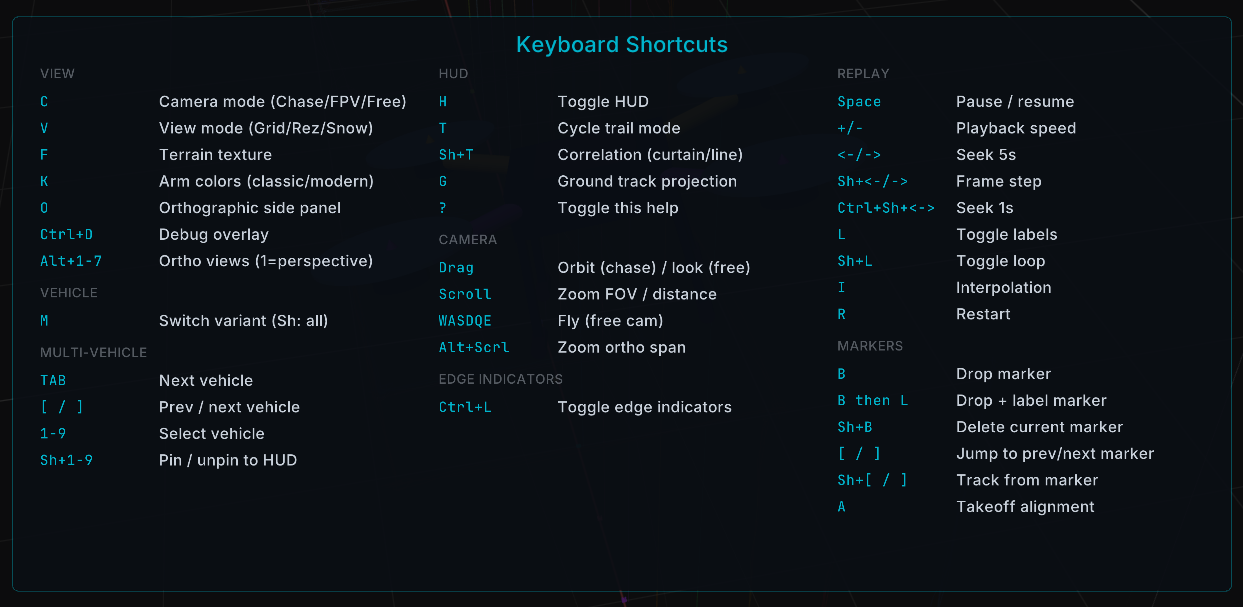Click the "Toggle loop" entry
The width and height of the screenshot is (1243, 607).
(1000, 261)
